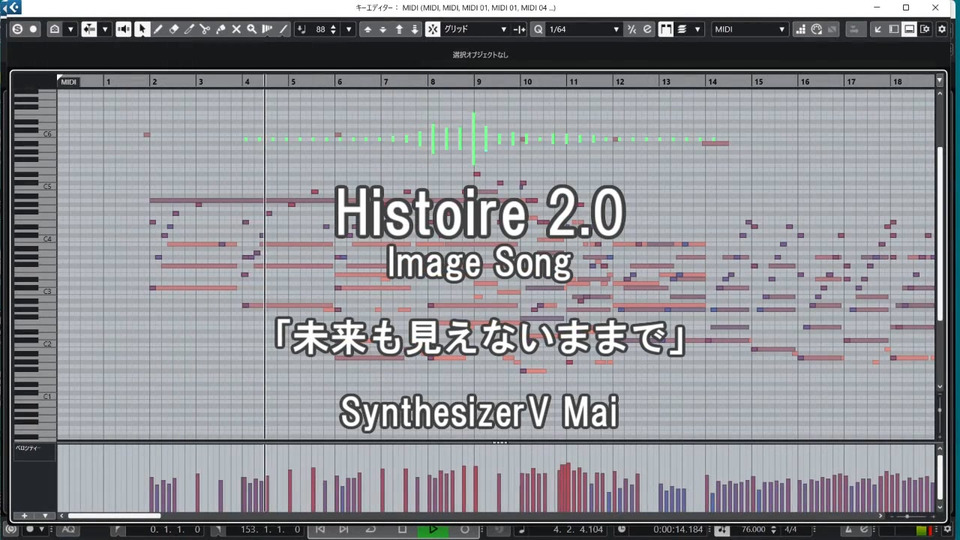The height and width of the screenshot is (540, 960).
Task: Select the Time Warp tool
Action: pos(268,29)
